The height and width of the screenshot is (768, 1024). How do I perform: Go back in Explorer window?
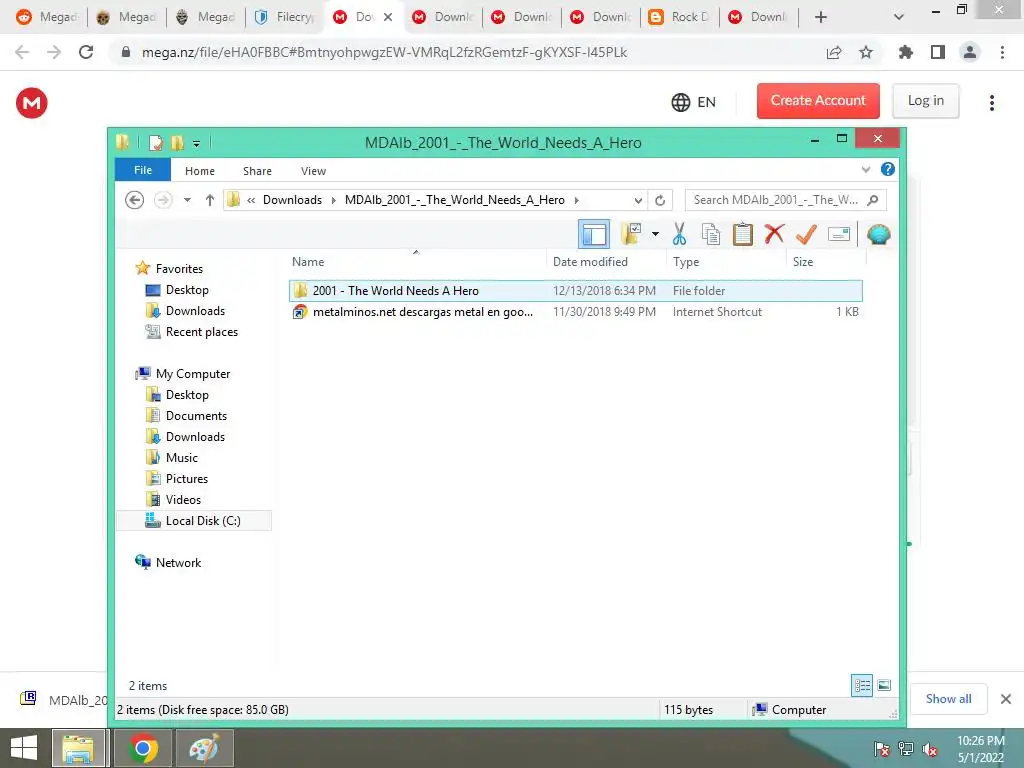[135, 200]
